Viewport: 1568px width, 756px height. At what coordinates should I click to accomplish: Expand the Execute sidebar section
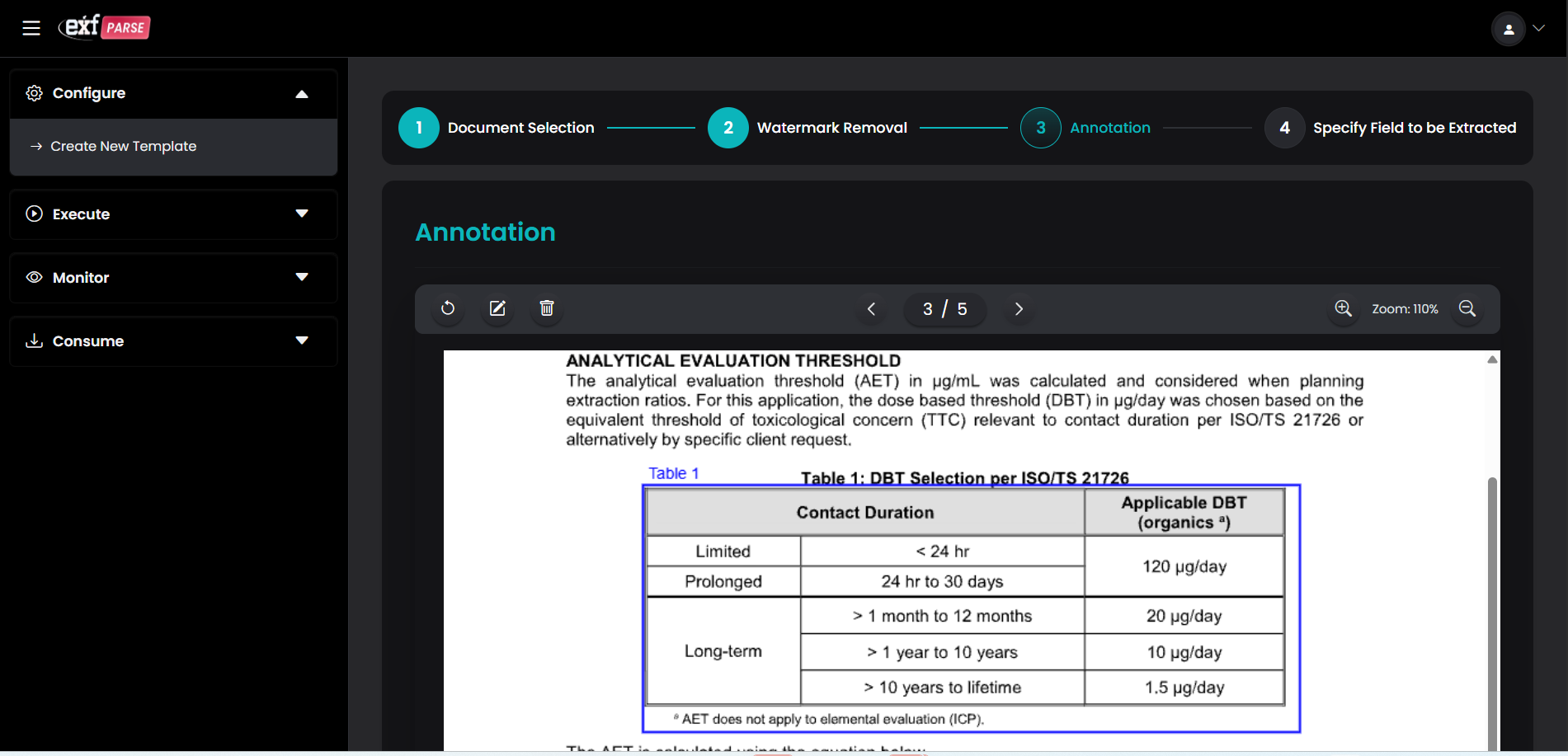tap(302, 214)
